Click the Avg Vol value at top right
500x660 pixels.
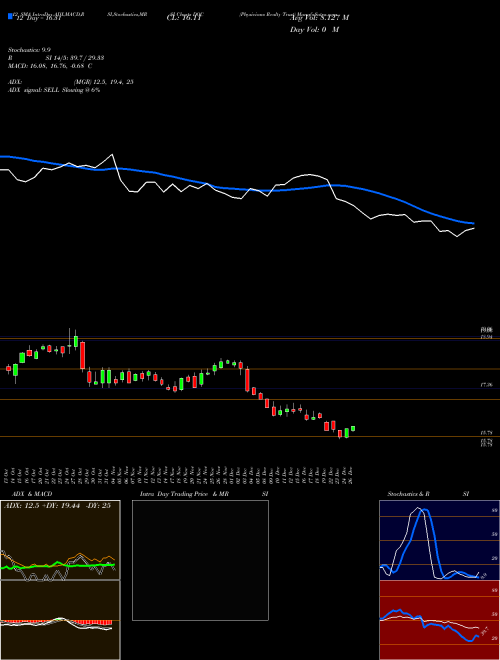319,18
